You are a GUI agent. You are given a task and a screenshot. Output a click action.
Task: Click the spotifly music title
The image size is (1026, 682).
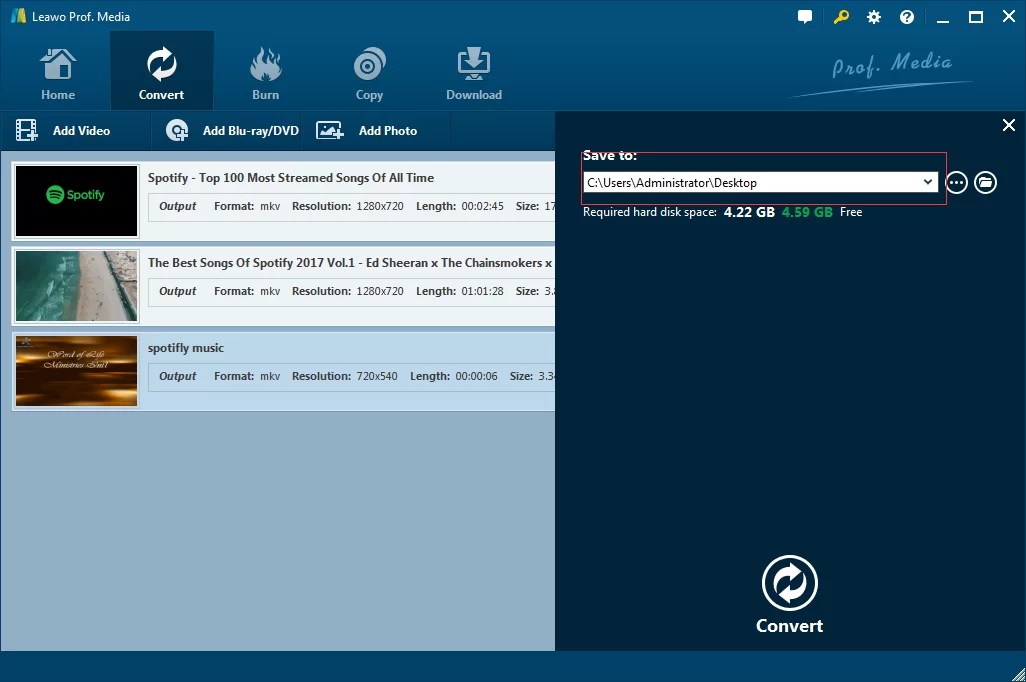tap(185, 348)
